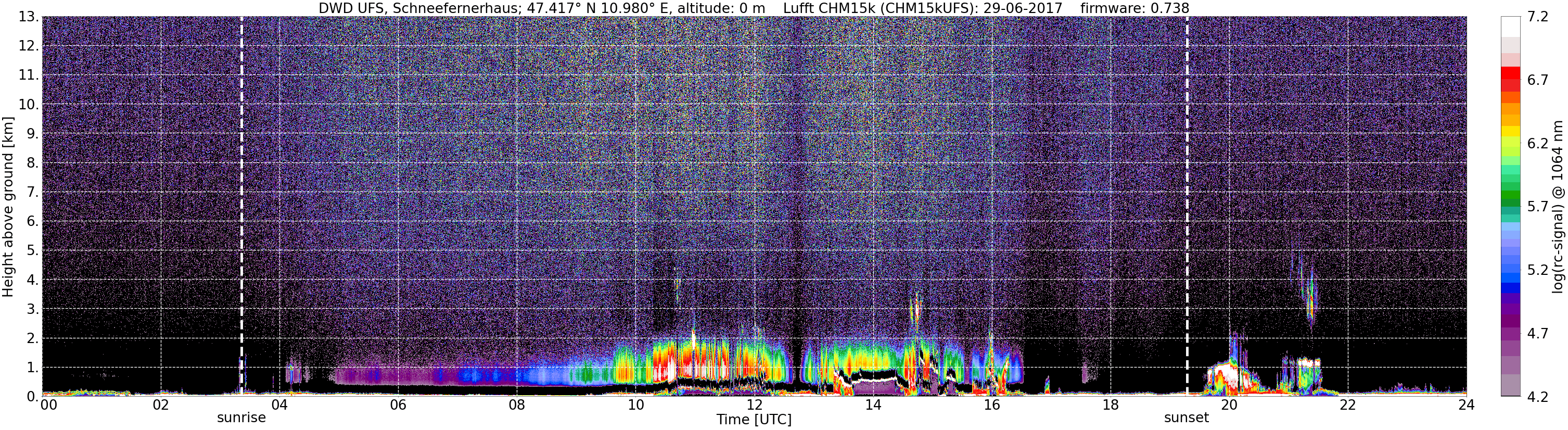
Task: Click the y-axis tick label '6.'
Action: coord(32,222)
